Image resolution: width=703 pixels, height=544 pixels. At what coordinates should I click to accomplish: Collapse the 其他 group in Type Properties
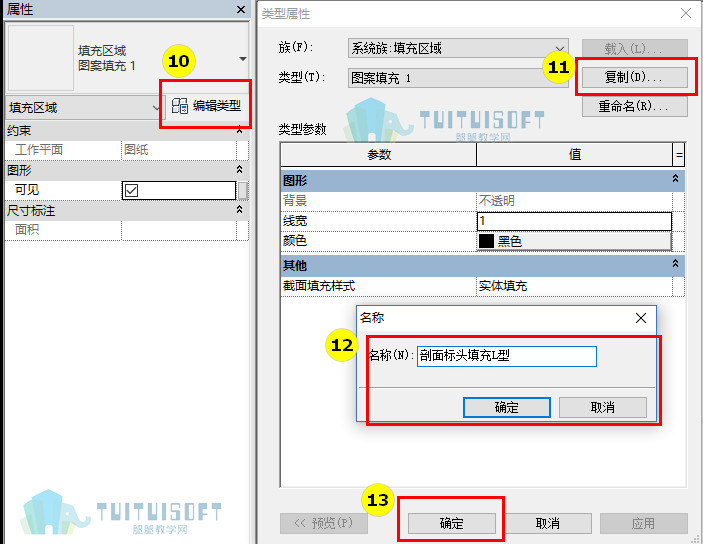point(675,264)
